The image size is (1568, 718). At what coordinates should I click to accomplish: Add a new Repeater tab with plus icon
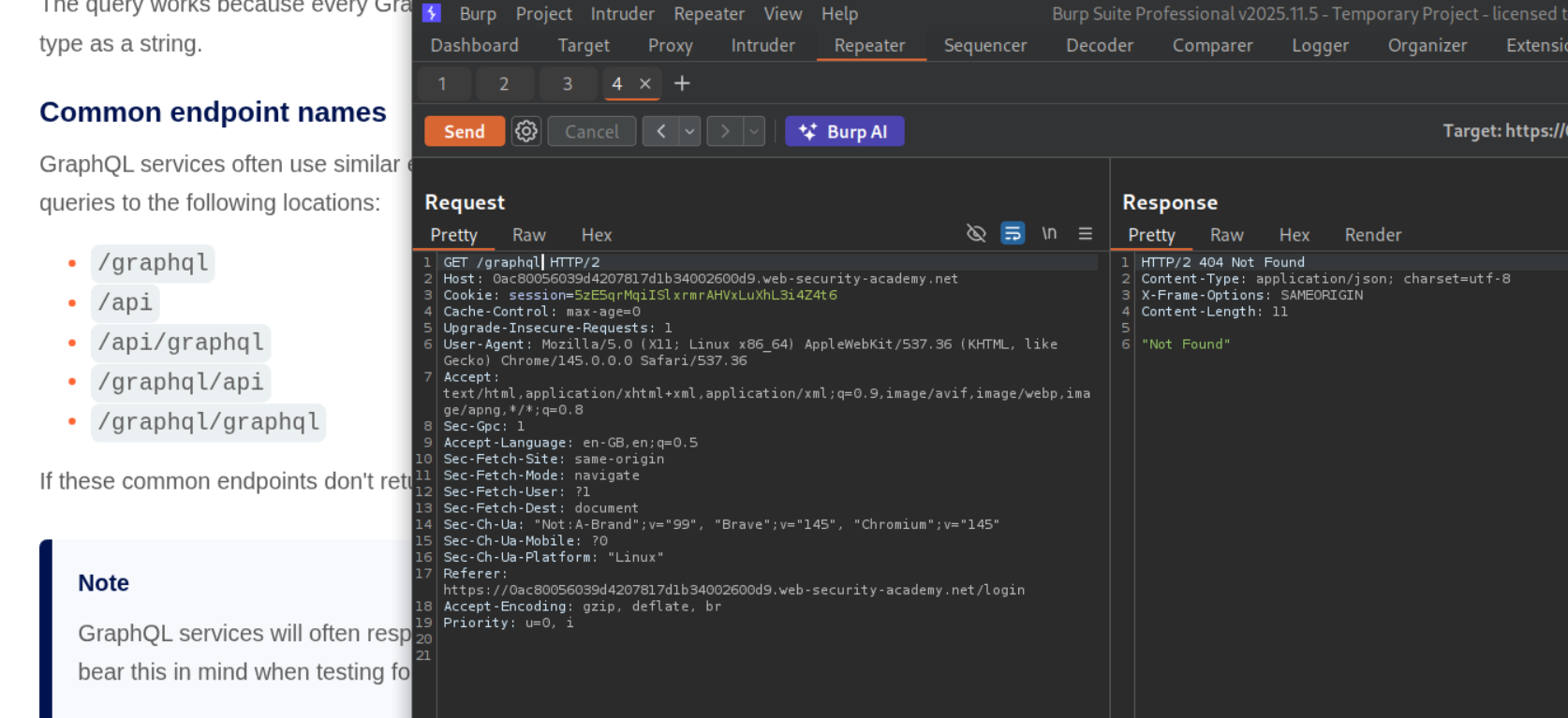[682, 83]
